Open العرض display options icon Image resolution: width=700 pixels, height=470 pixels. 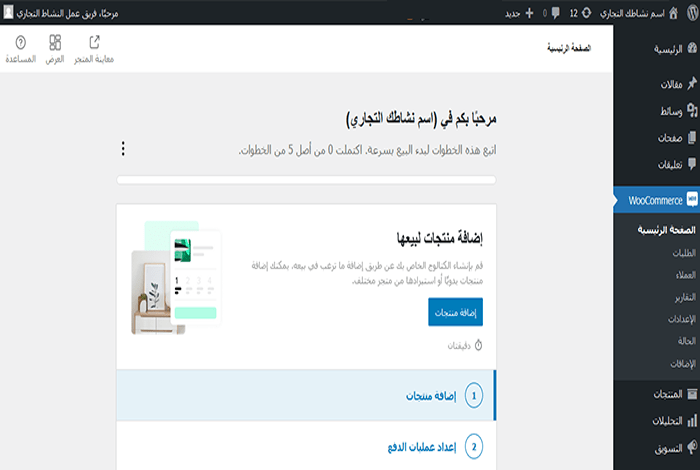click(x=55, y=42)
